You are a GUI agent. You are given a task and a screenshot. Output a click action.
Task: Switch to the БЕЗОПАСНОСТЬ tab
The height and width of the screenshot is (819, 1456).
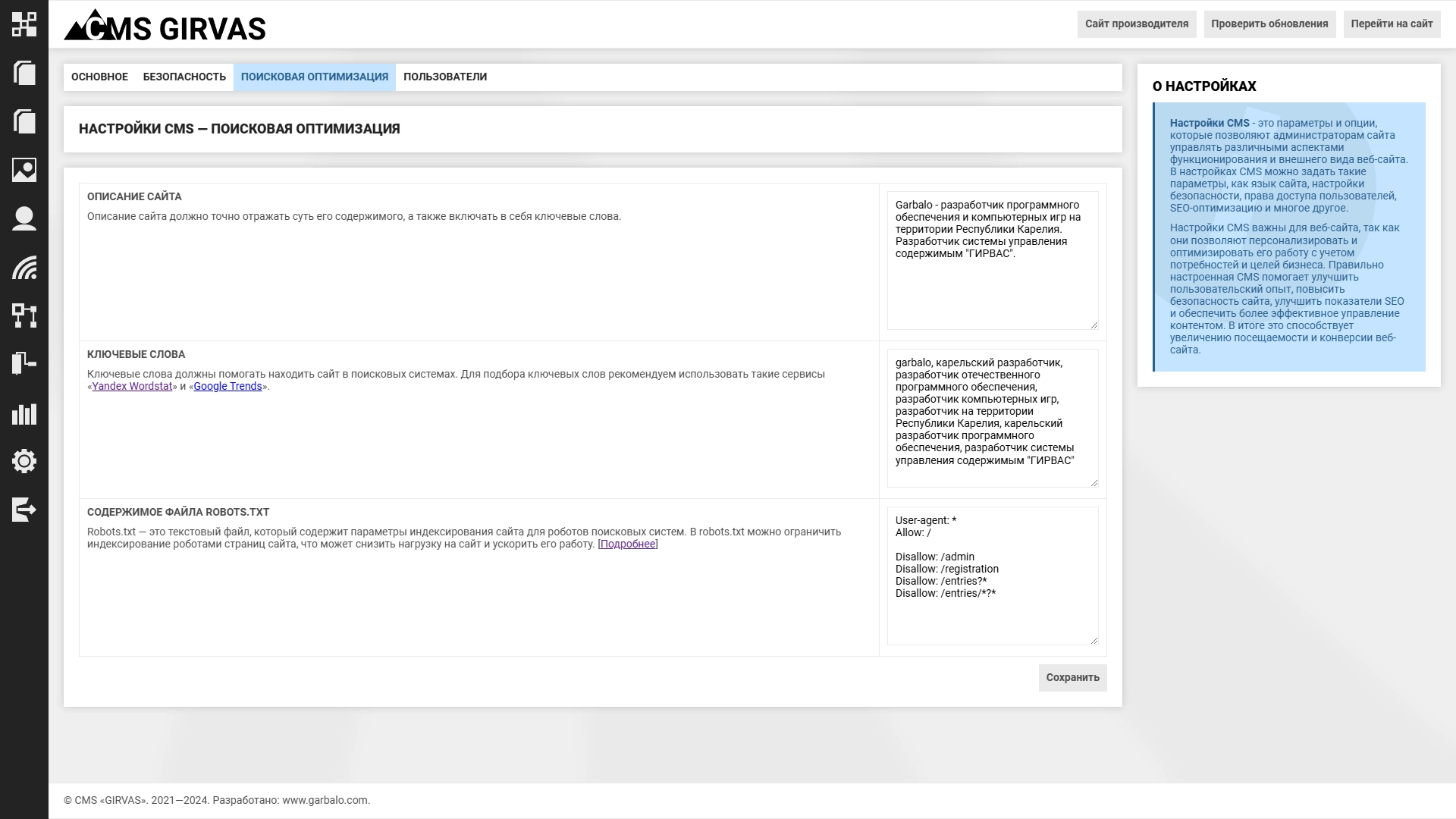[184, 77]
